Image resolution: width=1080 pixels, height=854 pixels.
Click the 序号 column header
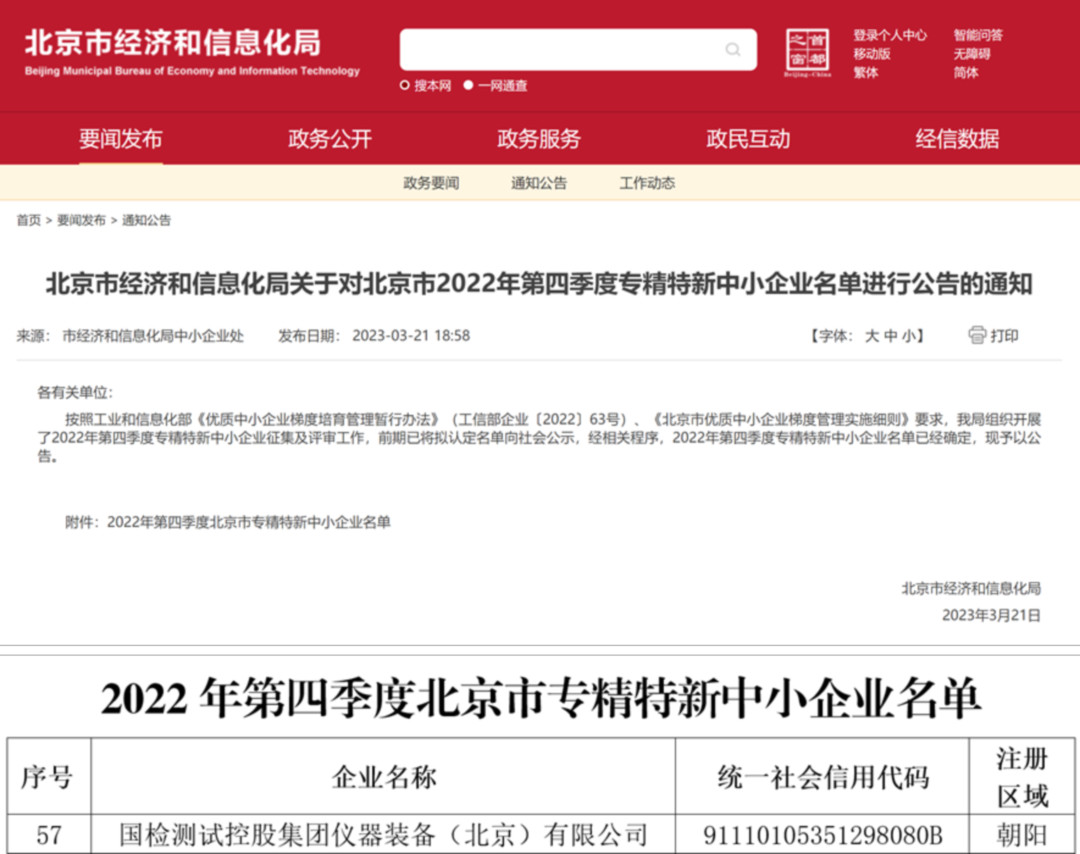pyautogui.click(x=47, y=777)
